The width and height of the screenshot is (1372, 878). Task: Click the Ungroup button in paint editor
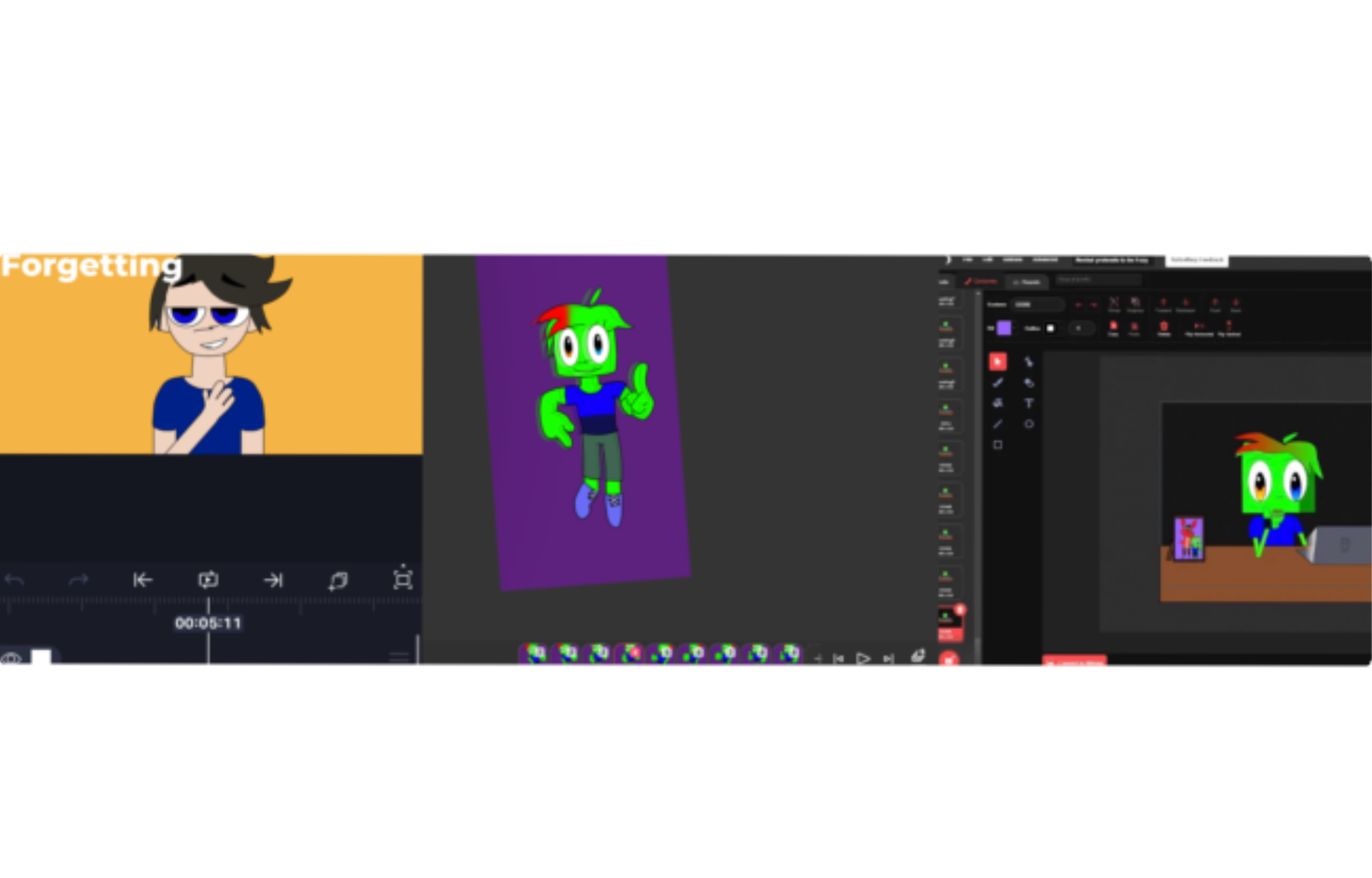pos(1135,305)
